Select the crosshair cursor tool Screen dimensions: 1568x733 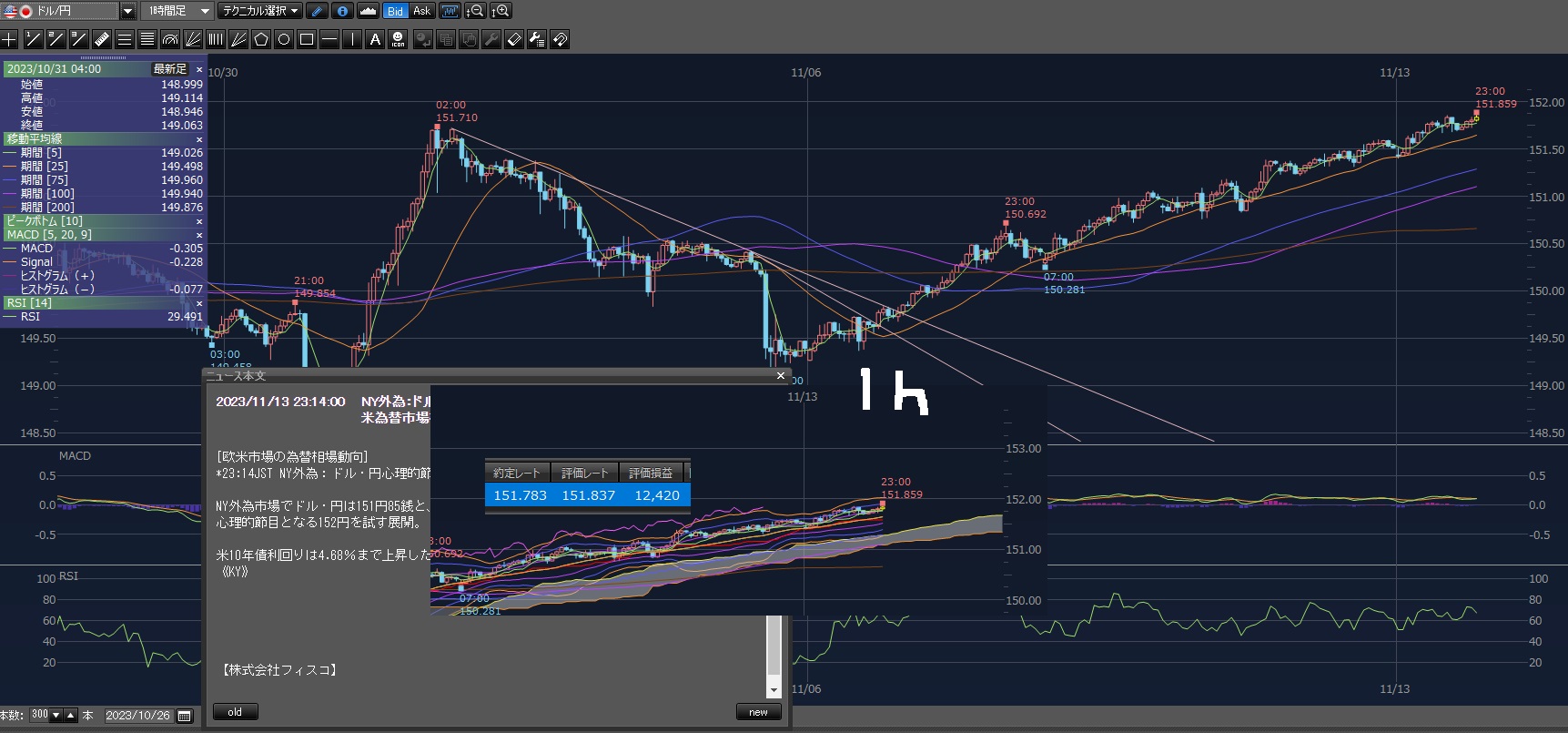9,39
